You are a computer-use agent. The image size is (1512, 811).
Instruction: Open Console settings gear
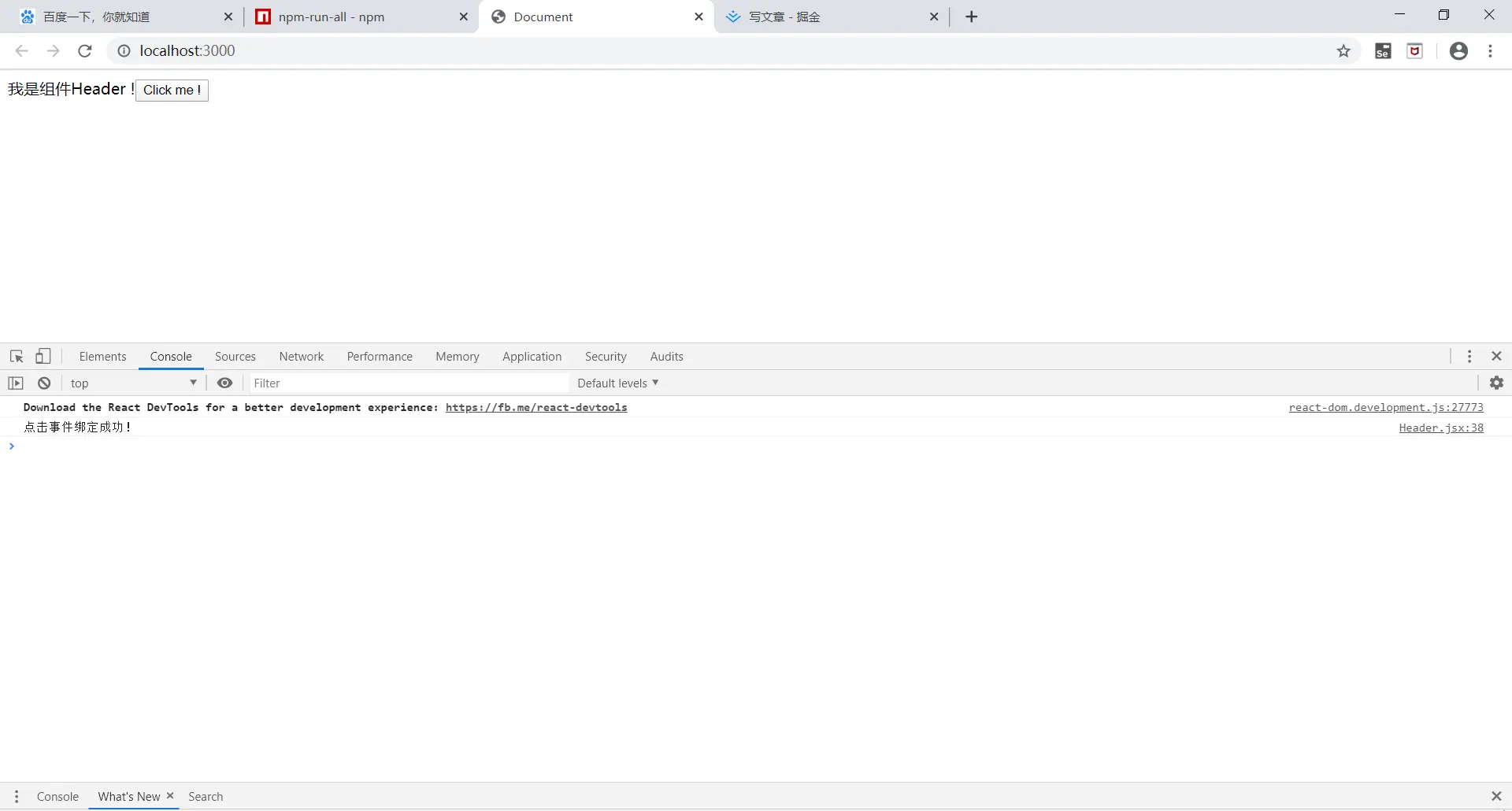pos(1496,383)
